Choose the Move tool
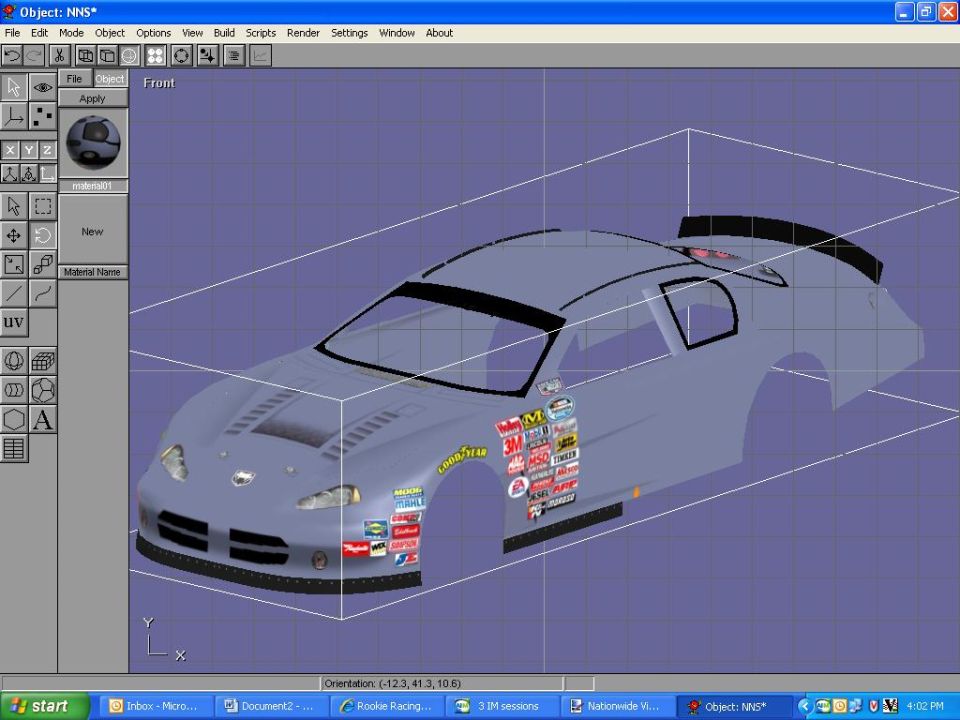The image size is (960, 720). [14, 235]
